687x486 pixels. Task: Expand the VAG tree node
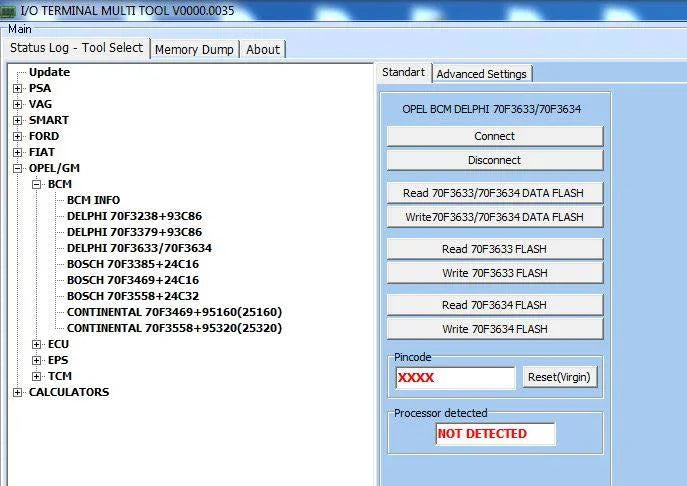point(17,104)
